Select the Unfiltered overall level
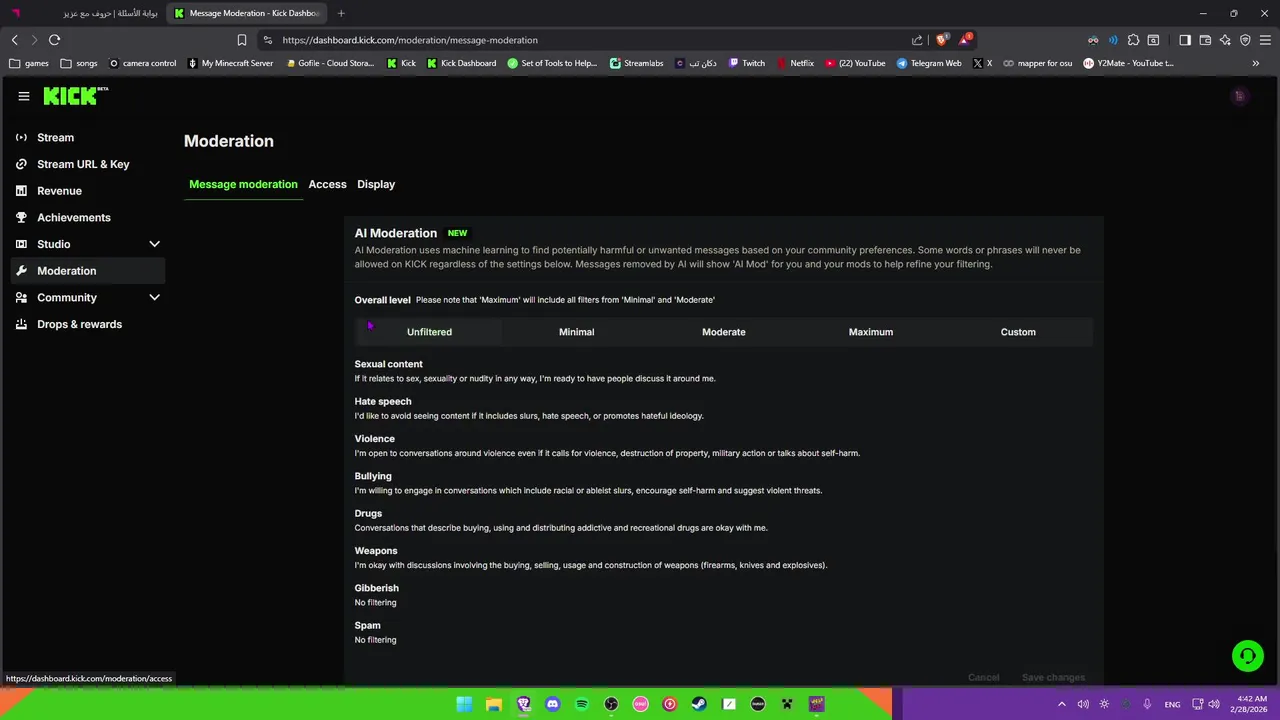This screenshot has height=720, width=1280. pos(429,332)
